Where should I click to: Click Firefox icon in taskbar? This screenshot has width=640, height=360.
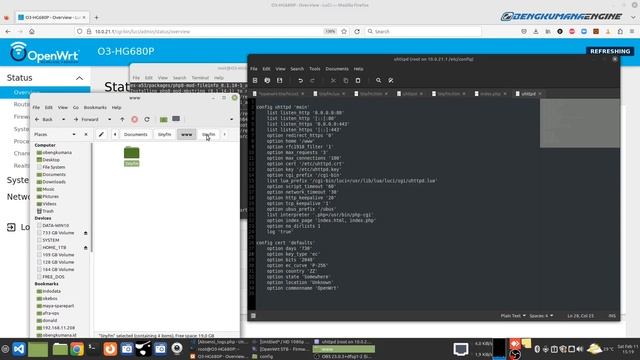110,349
